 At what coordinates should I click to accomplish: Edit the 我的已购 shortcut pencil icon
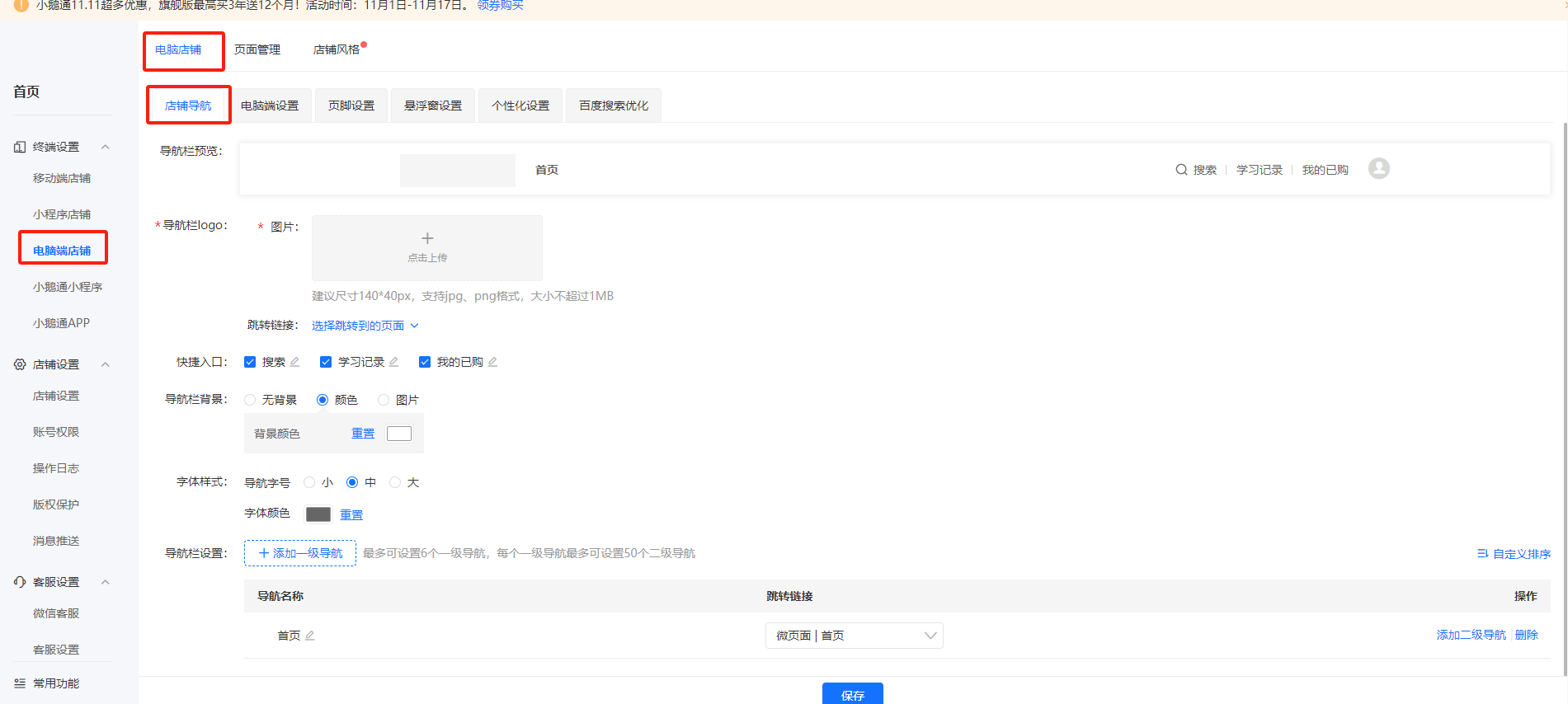pyautogui.click(x=492, y=362)
